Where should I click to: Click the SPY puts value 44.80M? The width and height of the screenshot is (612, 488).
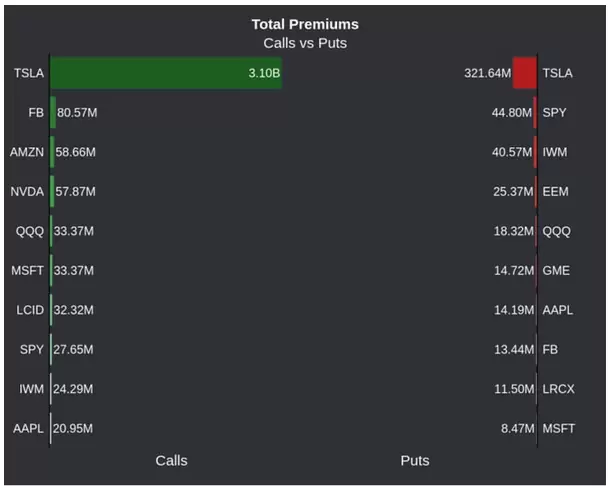coord(512,113)
